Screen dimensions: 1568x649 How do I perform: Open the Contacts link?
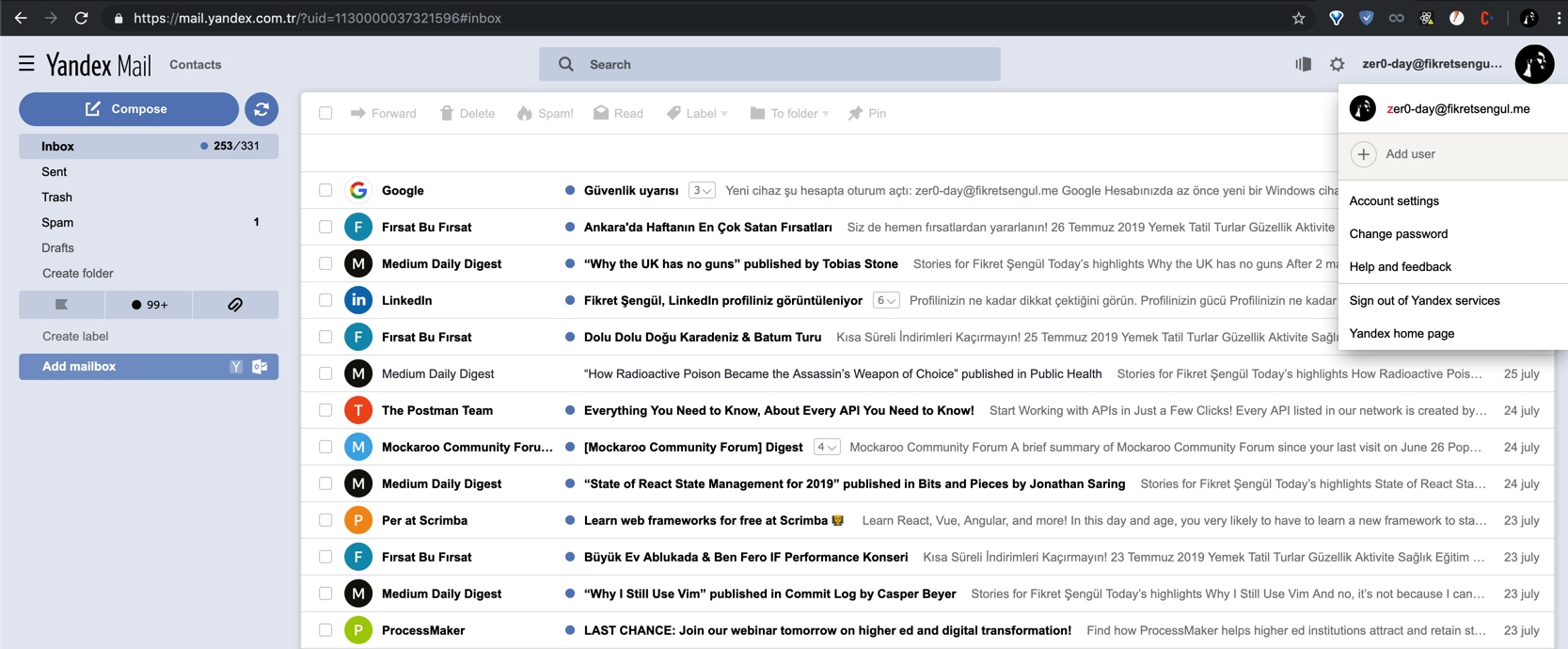click(x=196, y=65)
